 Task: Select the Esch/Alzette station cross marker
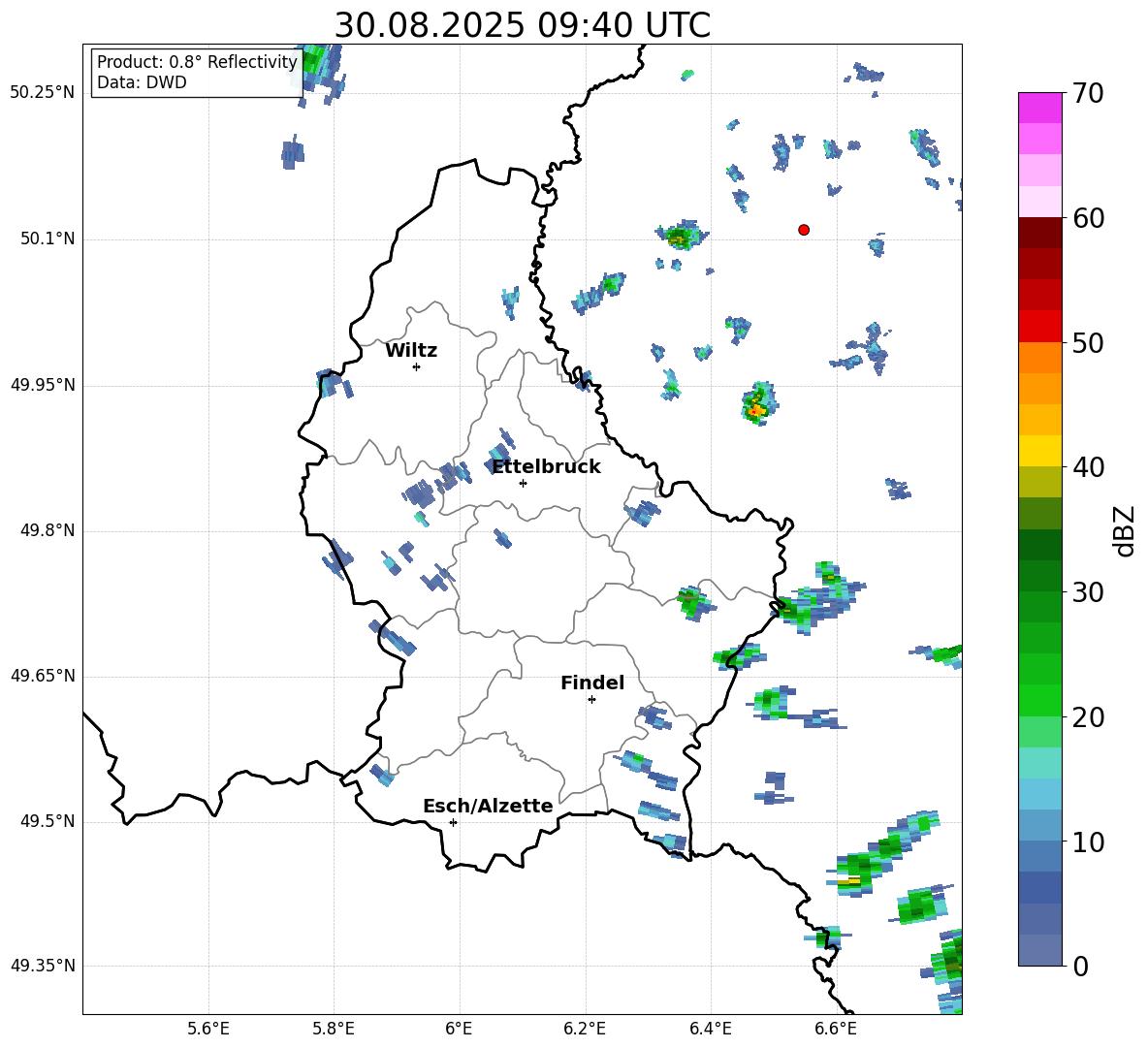pos(453,822)
